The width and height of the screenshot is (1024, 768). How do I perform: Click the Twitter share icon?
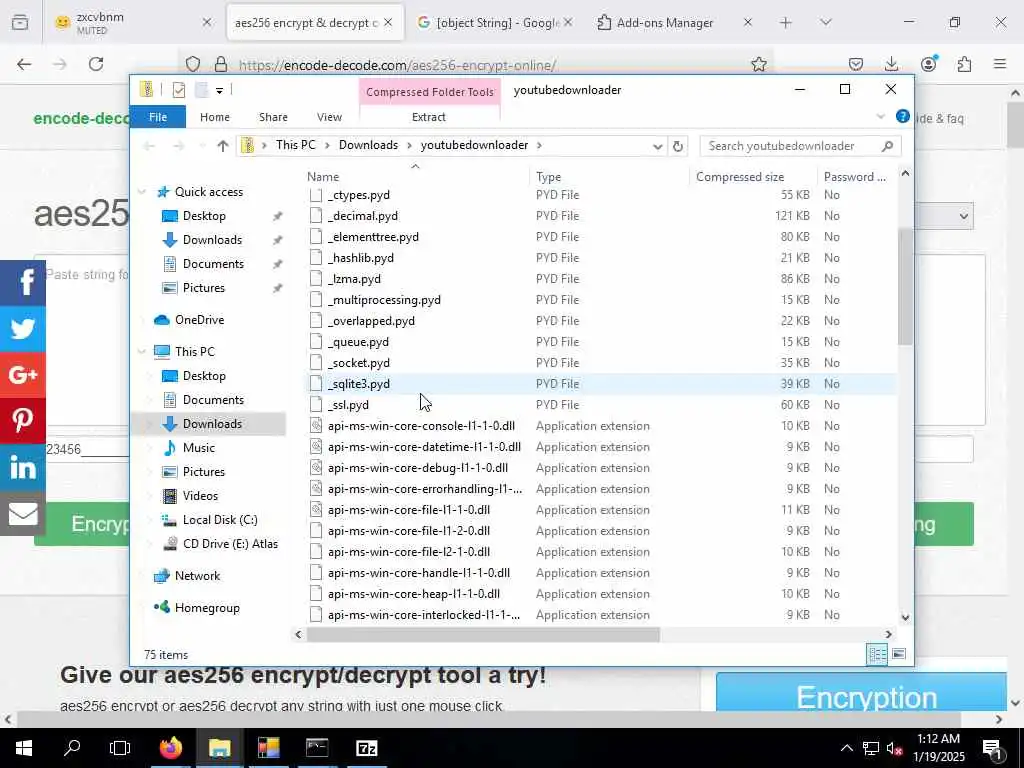[x=23, y=328]
